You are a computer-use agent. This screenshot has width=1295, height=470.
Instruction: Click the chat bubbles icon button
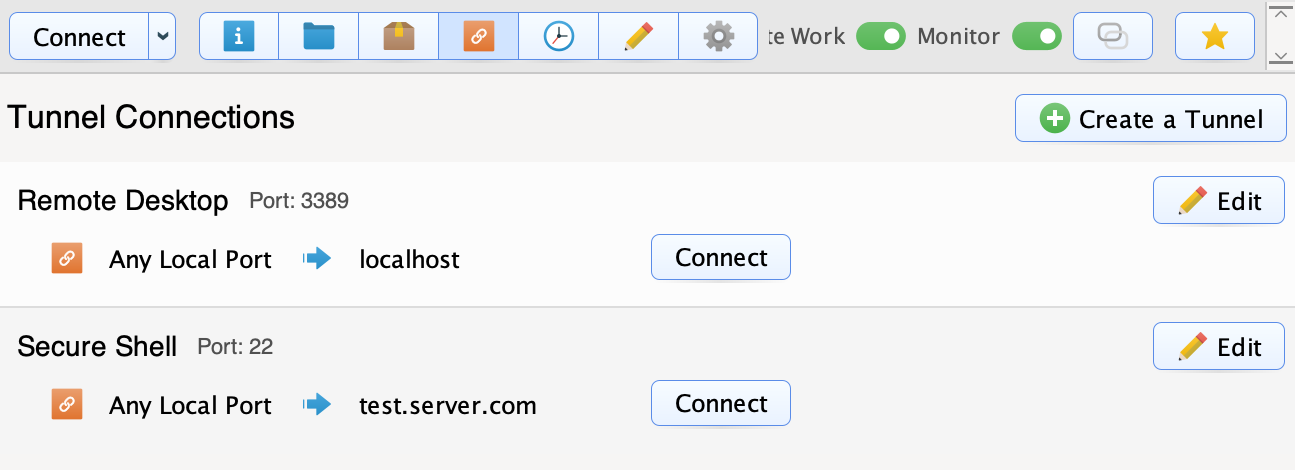click(x=1113, y=37)
